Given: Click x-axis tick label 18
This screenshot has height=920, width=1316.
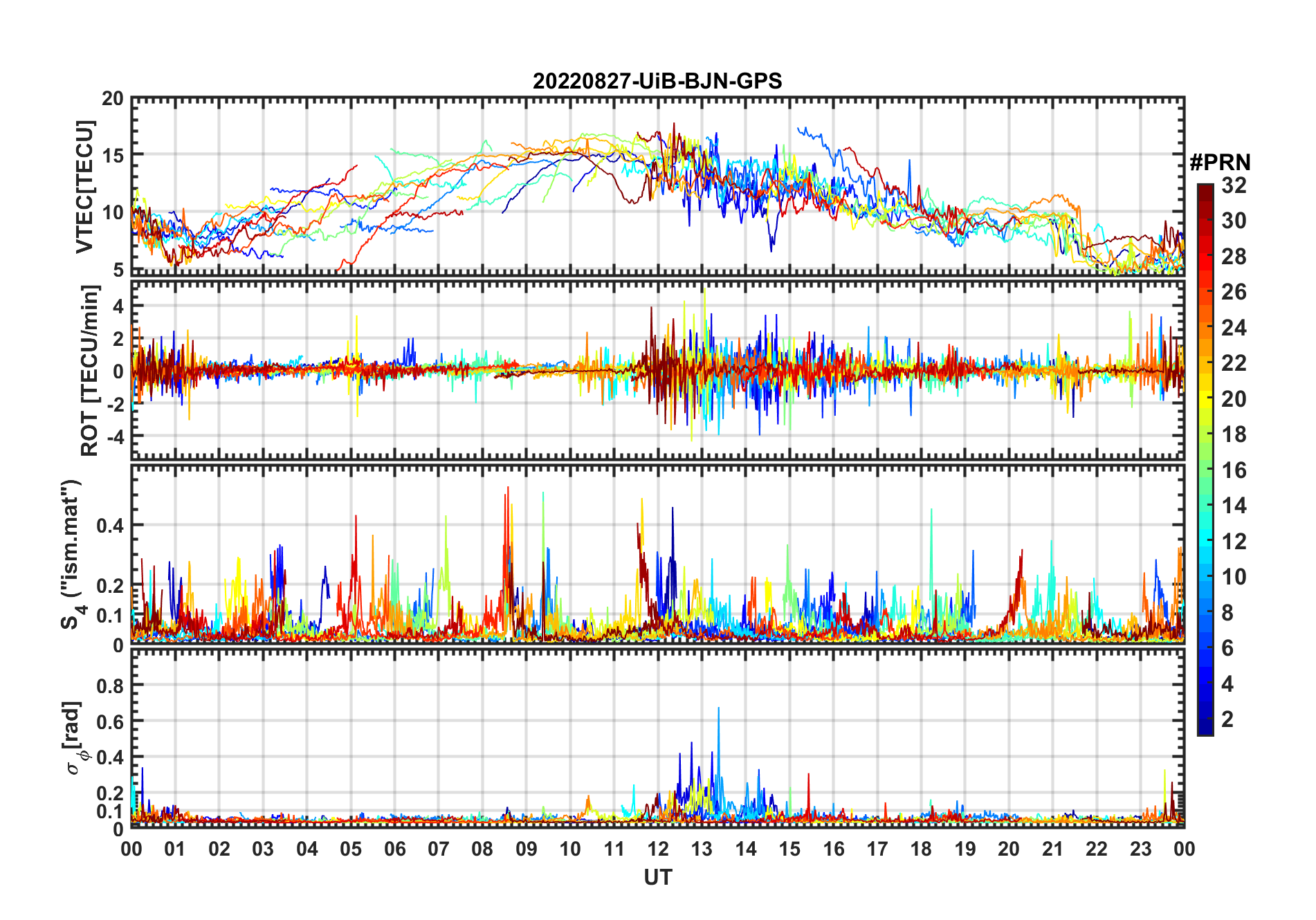Looking at the screenshot, I should [921, 849].
